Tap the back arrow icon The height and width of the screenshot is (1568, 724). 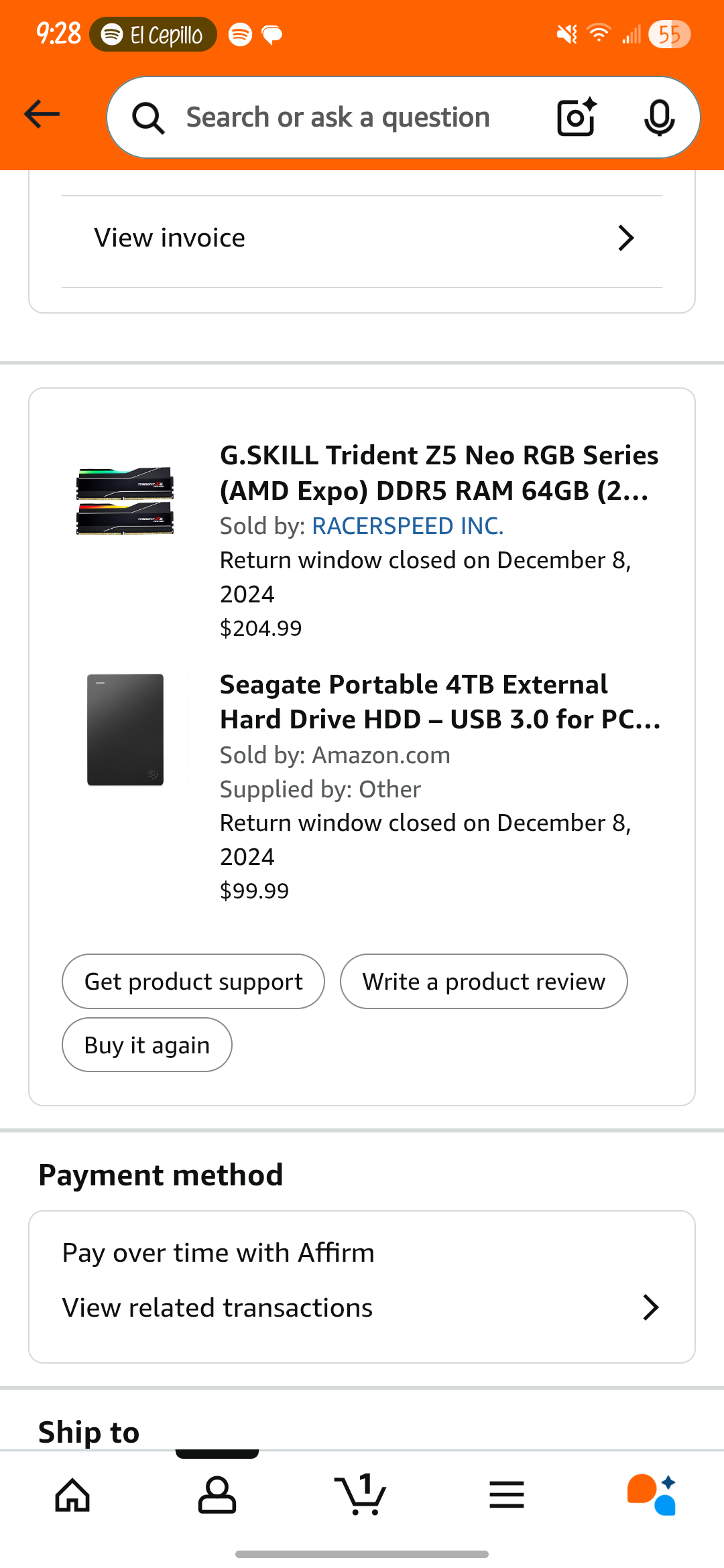(42, 115)
